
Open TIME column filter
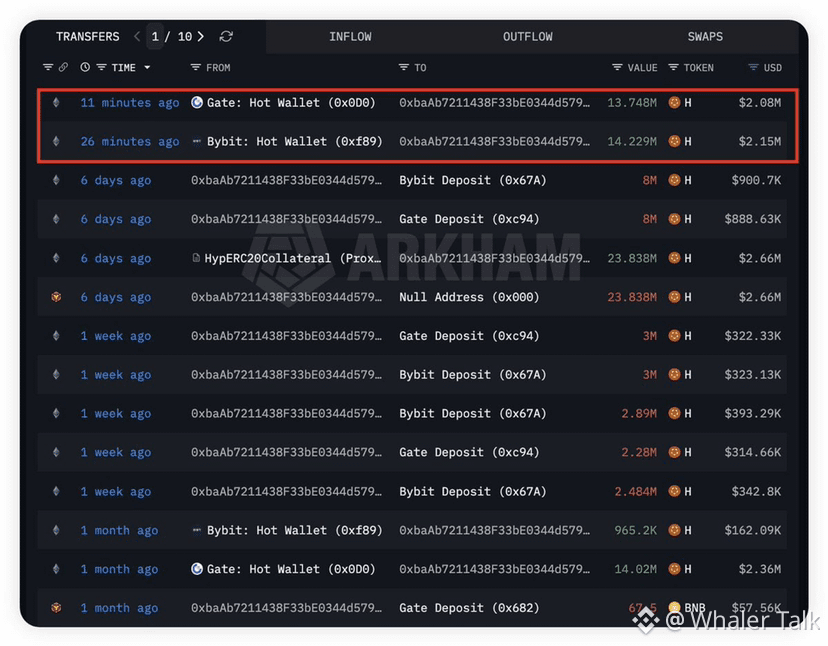(101, 67)
